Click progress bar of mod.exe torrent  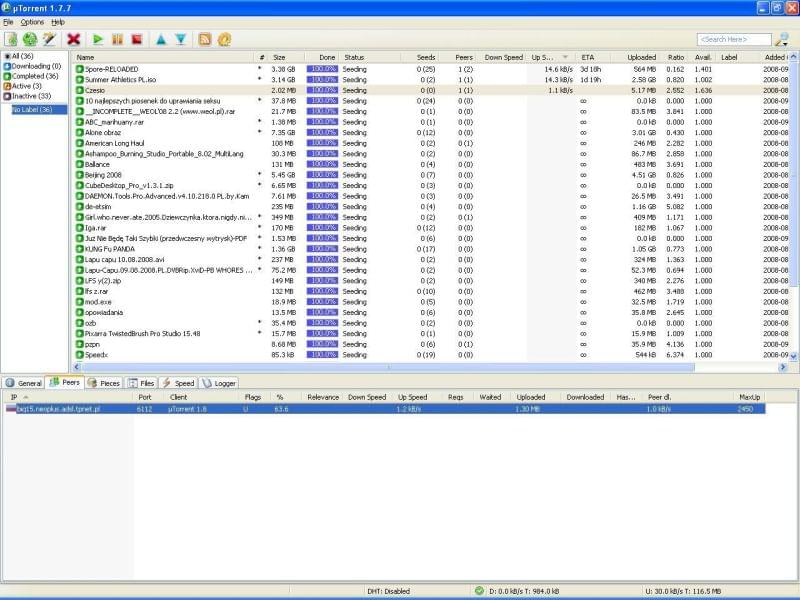click(322, 302)
